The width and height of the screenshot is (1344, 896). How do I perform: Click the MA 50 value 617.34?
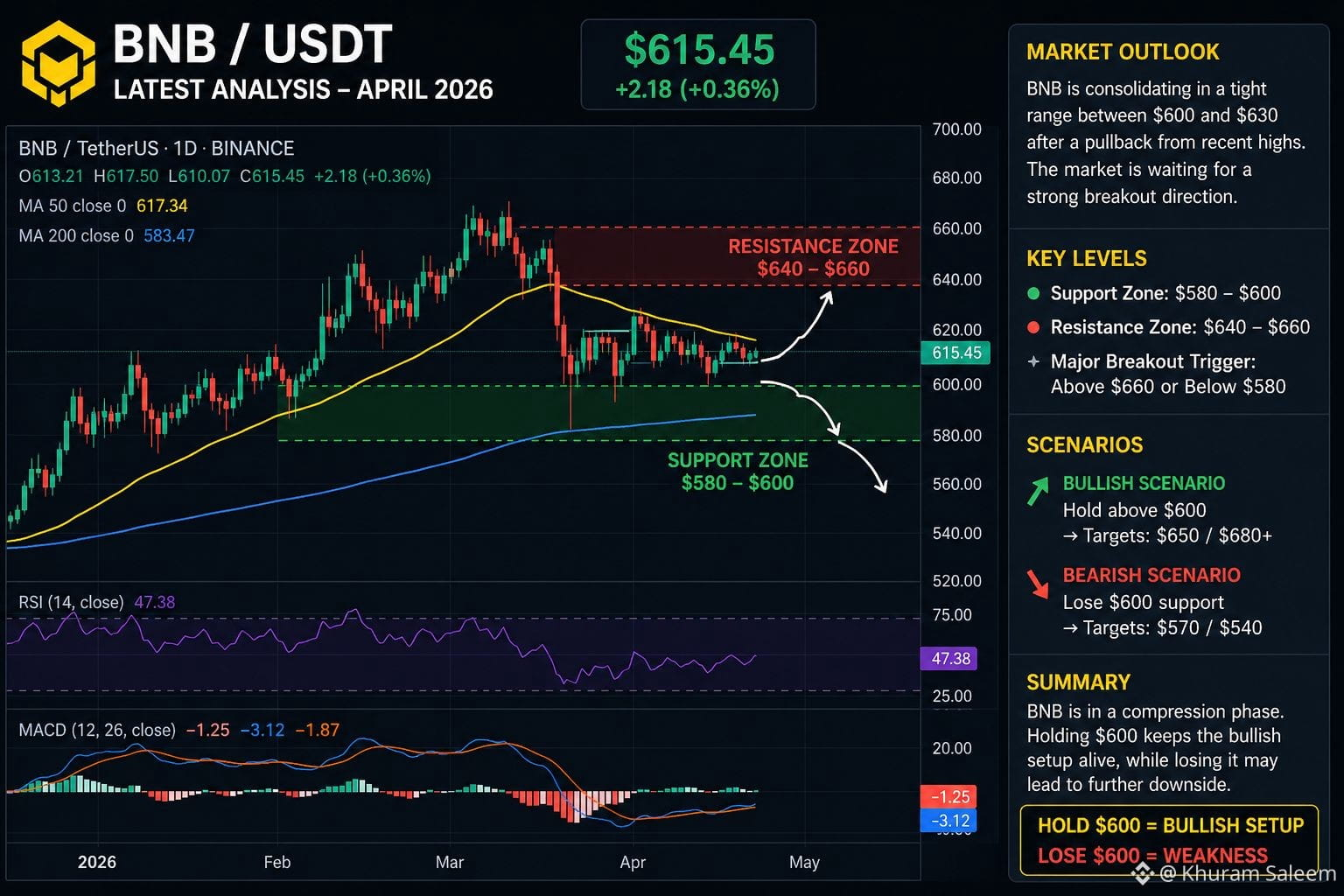click(162, 206)
